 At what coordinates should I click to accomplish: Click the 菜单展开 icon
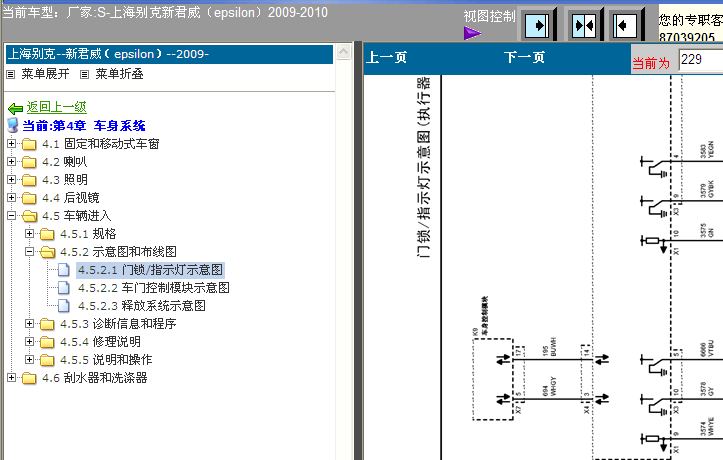pos(11,74)
